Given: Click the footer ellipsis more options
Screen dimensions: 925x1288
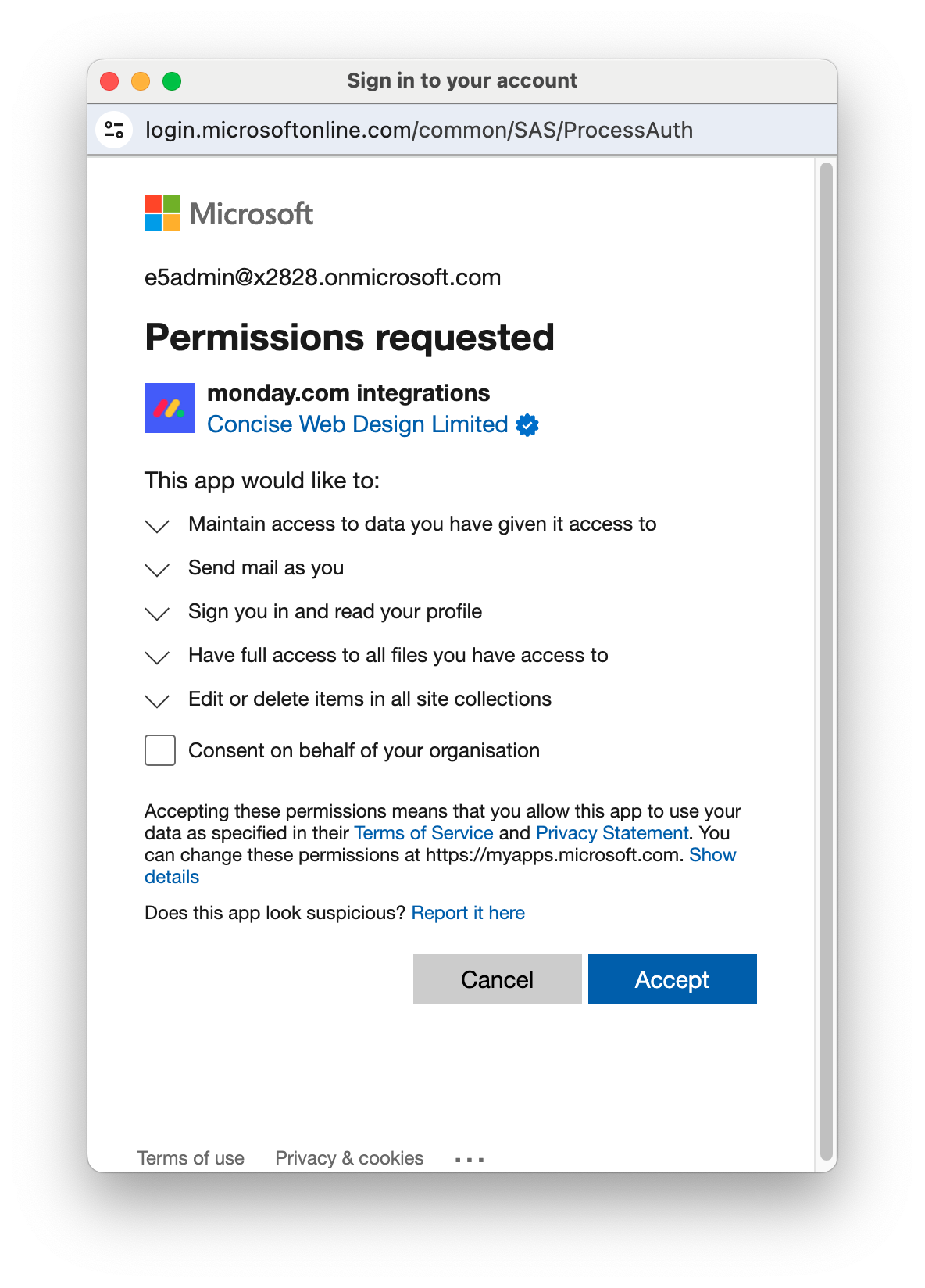Looking at the screenshot, I should click(470, 1160).
